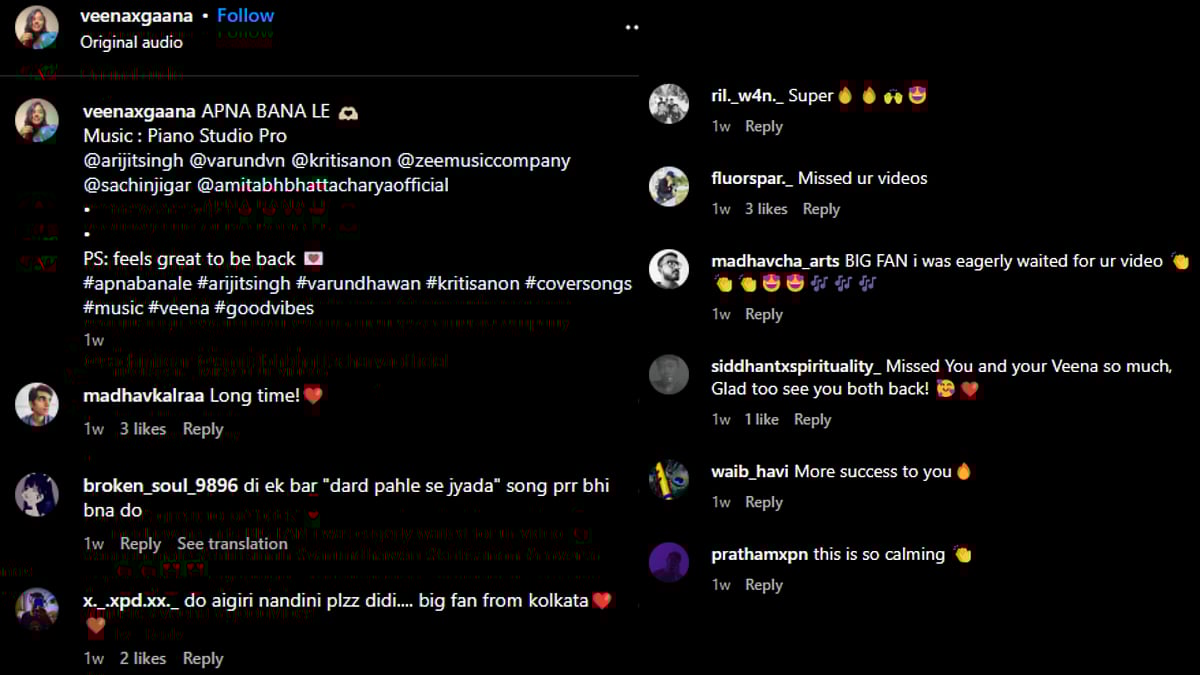
Task: Open fluorspar._ profile avatar
Action: 669,187
